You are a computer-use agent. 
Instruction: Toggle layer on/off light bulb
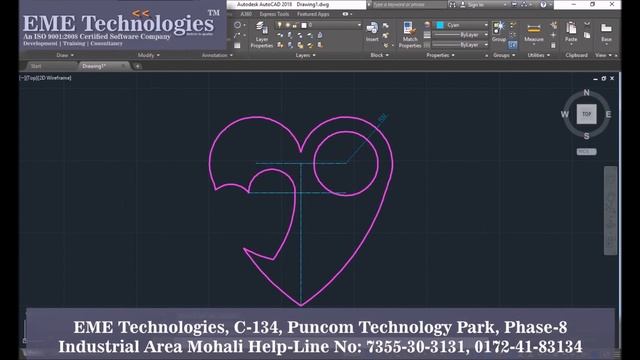click(279, 25)
